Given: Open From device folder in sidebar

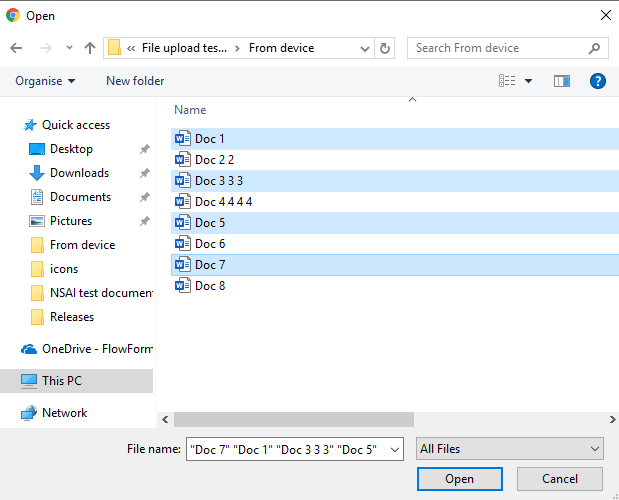Looking at the screenshot, I should [82, 245].
